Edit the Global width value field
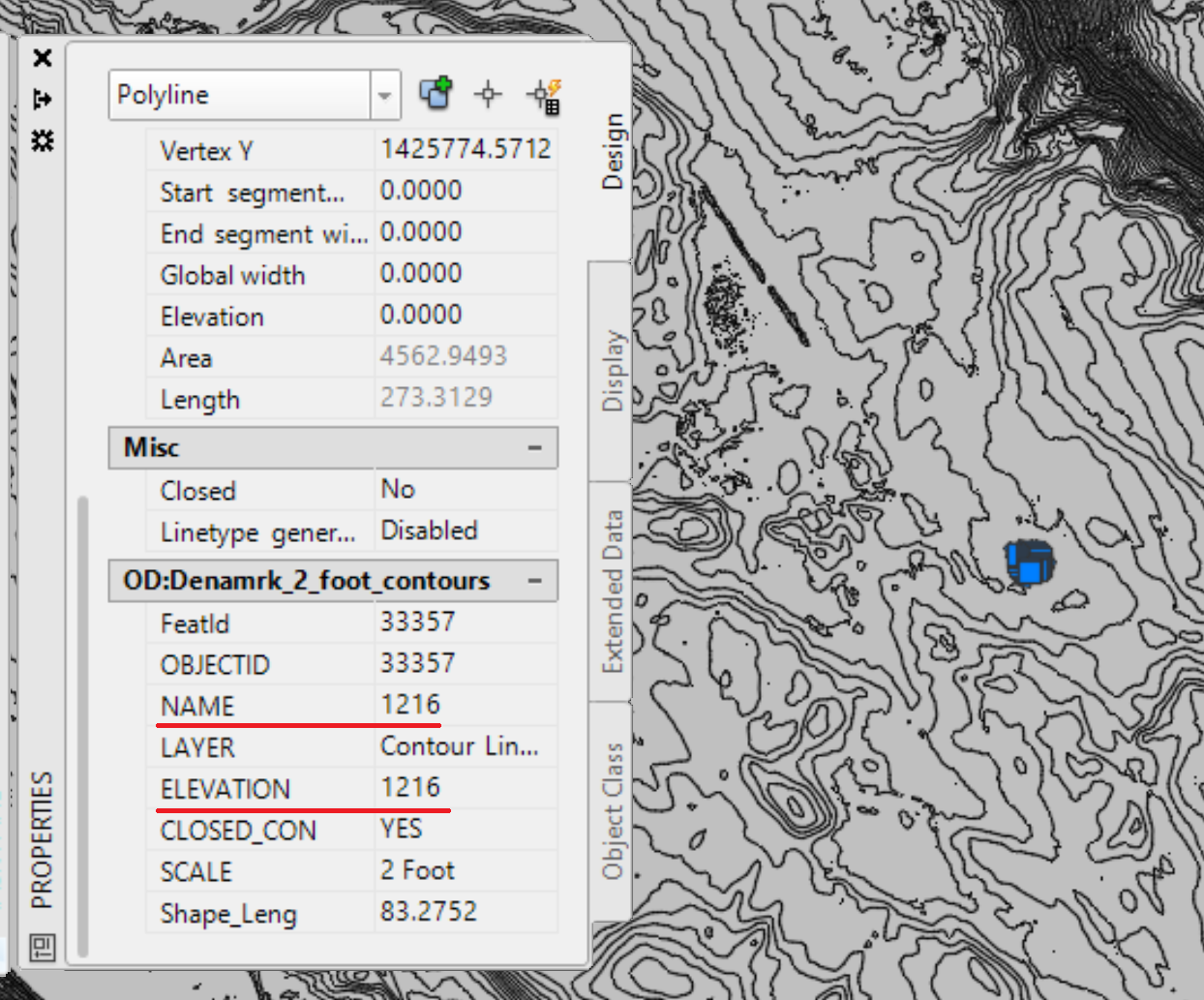 [x=465, y=273]
